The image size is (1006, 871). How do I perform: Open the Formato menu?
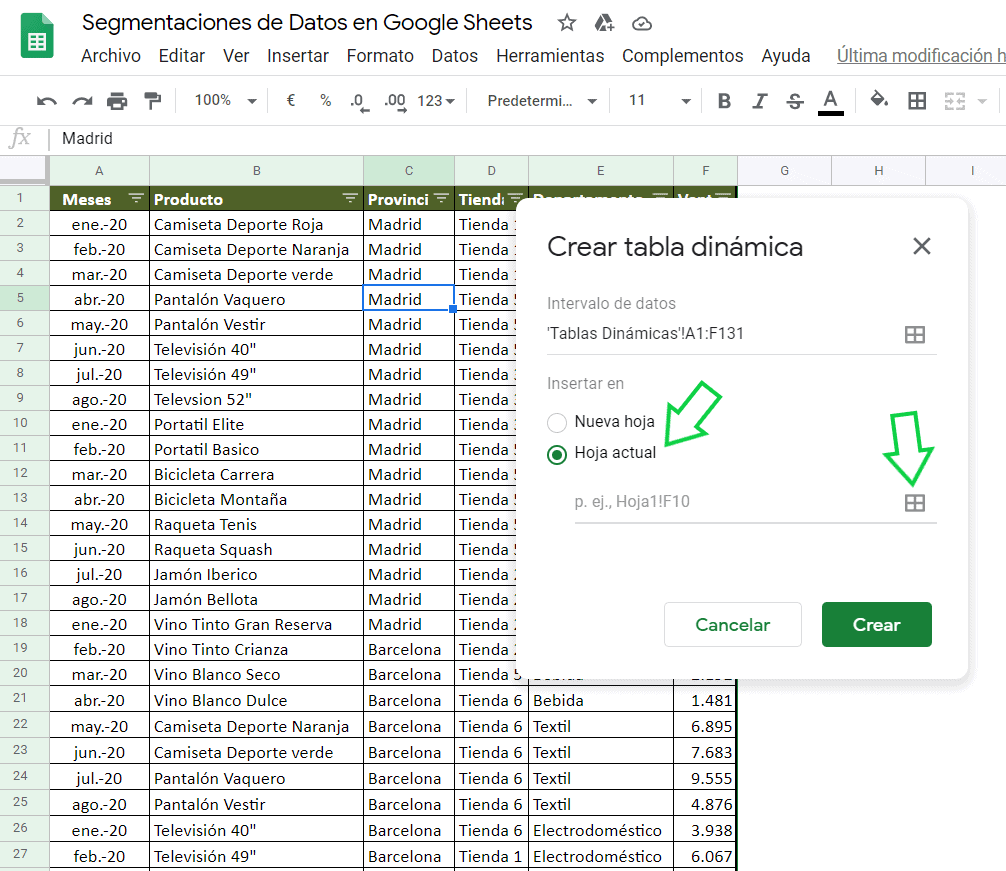click(x=380, y=56)
